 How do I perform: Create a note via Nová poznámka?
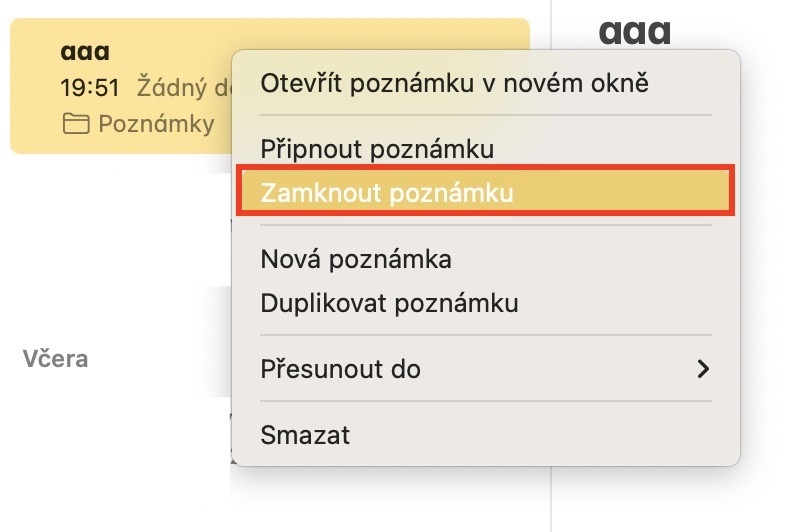(x=355, y=259)
